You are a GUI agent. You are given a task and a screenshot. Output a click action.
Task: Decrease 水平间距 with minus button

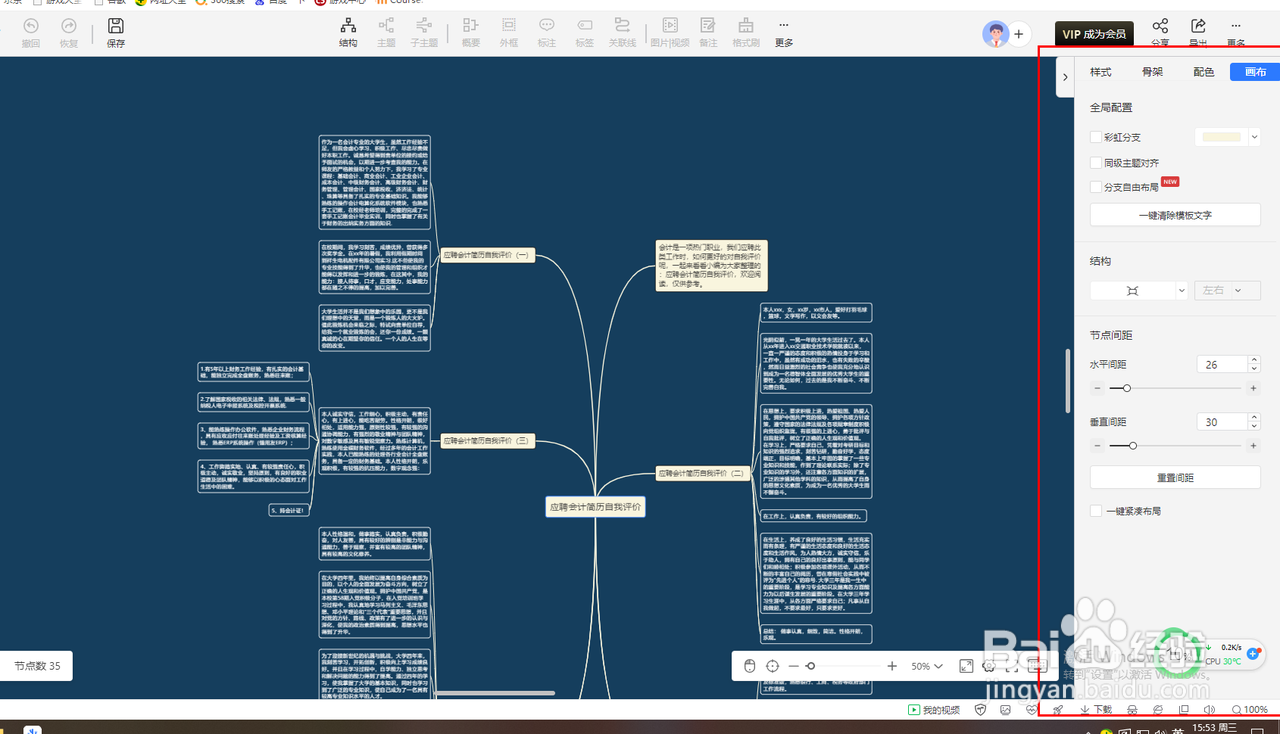[x=1097, y=388]
